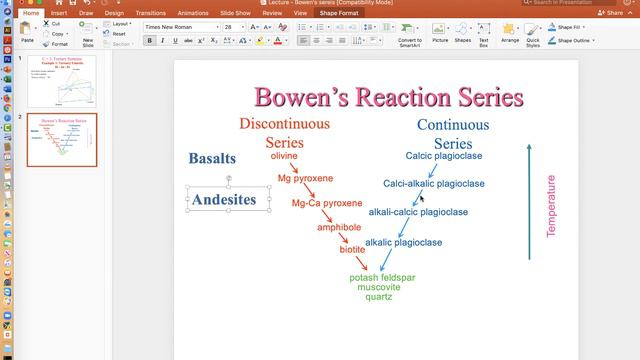Open the font size dropdown

243,27
